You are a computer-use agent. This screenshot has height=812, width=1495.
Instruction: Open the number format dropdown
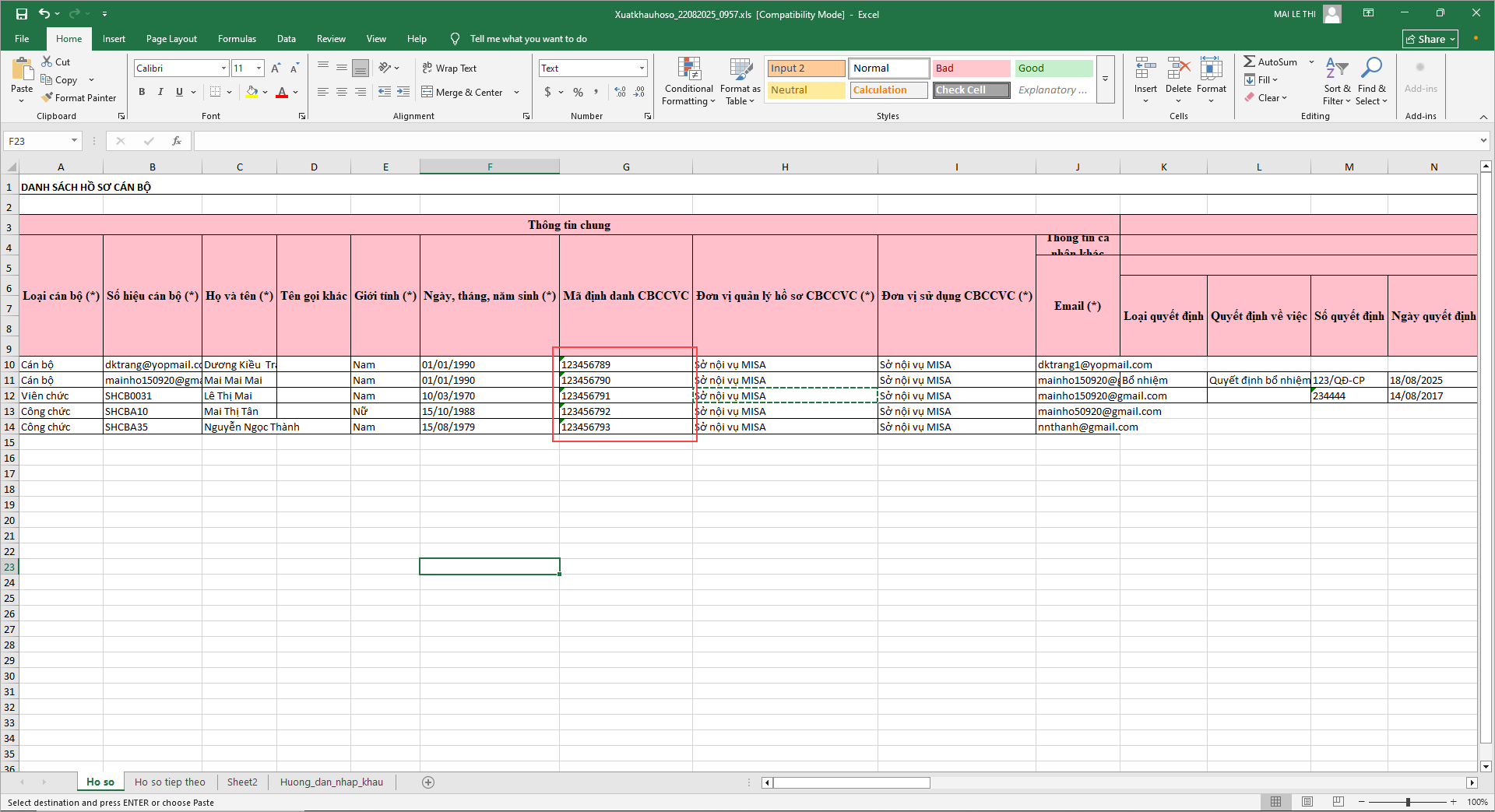[642, 69]
